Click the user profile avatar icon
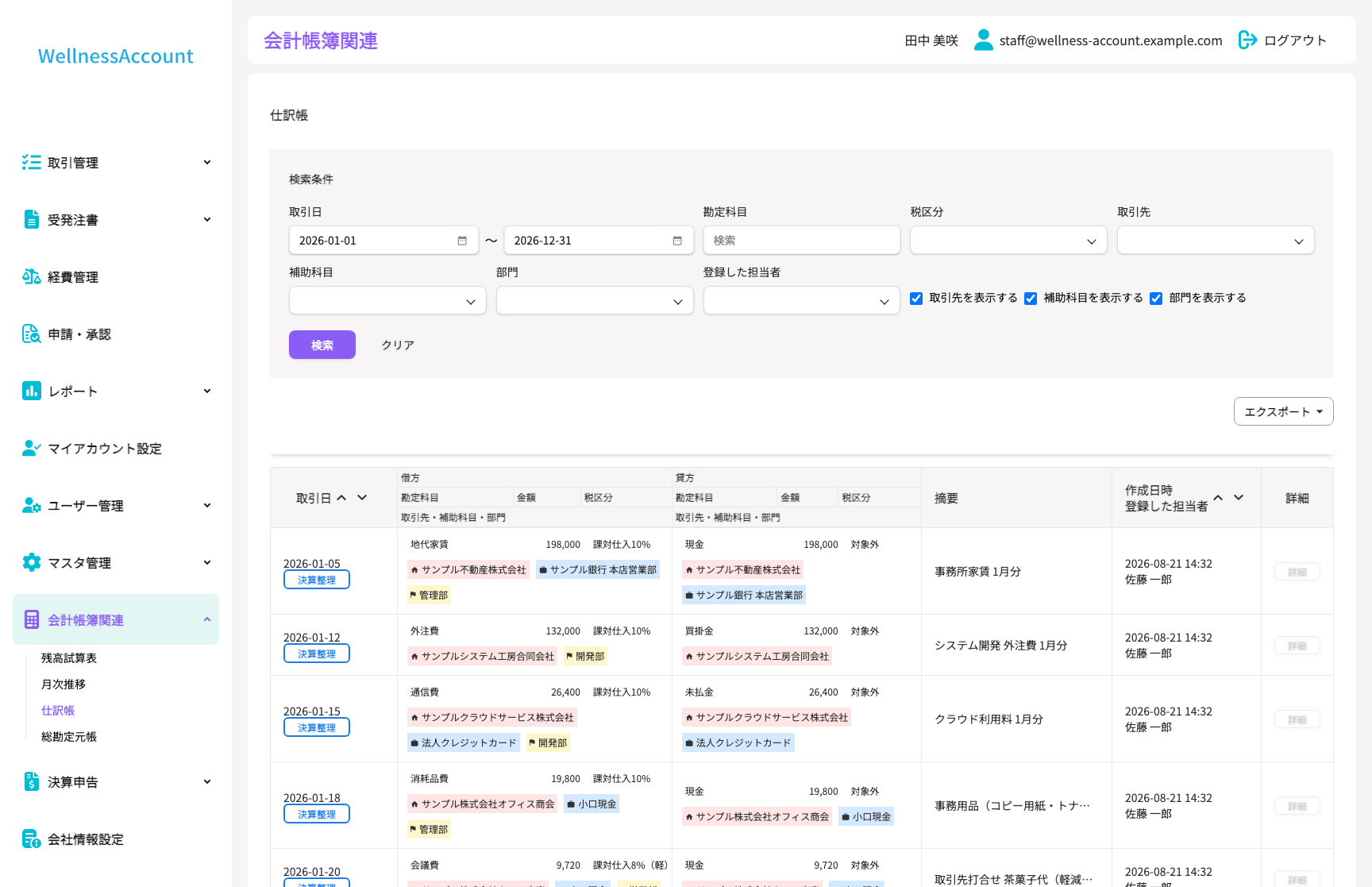 [984, 40]
